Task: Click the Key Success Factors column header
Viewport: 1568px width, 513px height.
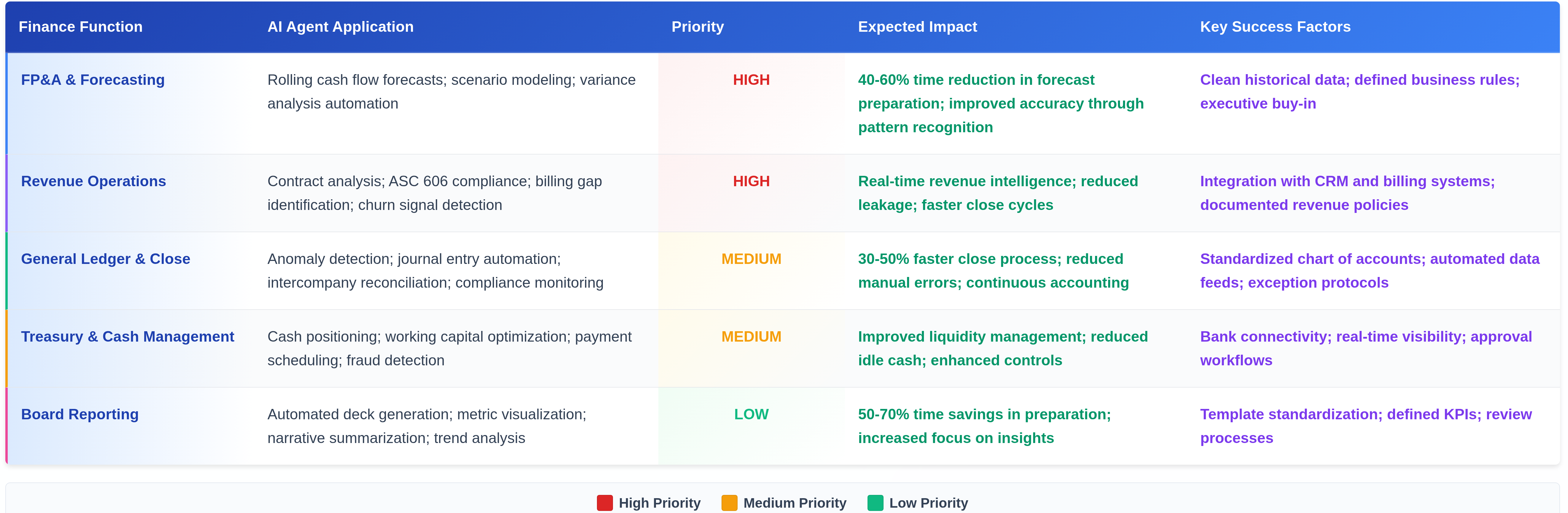Action: click(x=1275, y=27)
